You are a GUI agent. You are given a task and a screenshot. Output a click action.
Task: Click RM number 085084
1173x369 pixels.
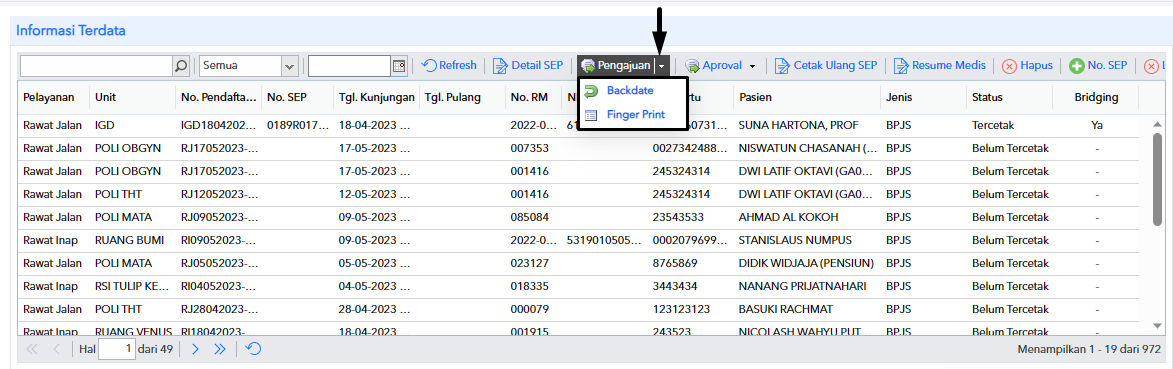(530, 217)
